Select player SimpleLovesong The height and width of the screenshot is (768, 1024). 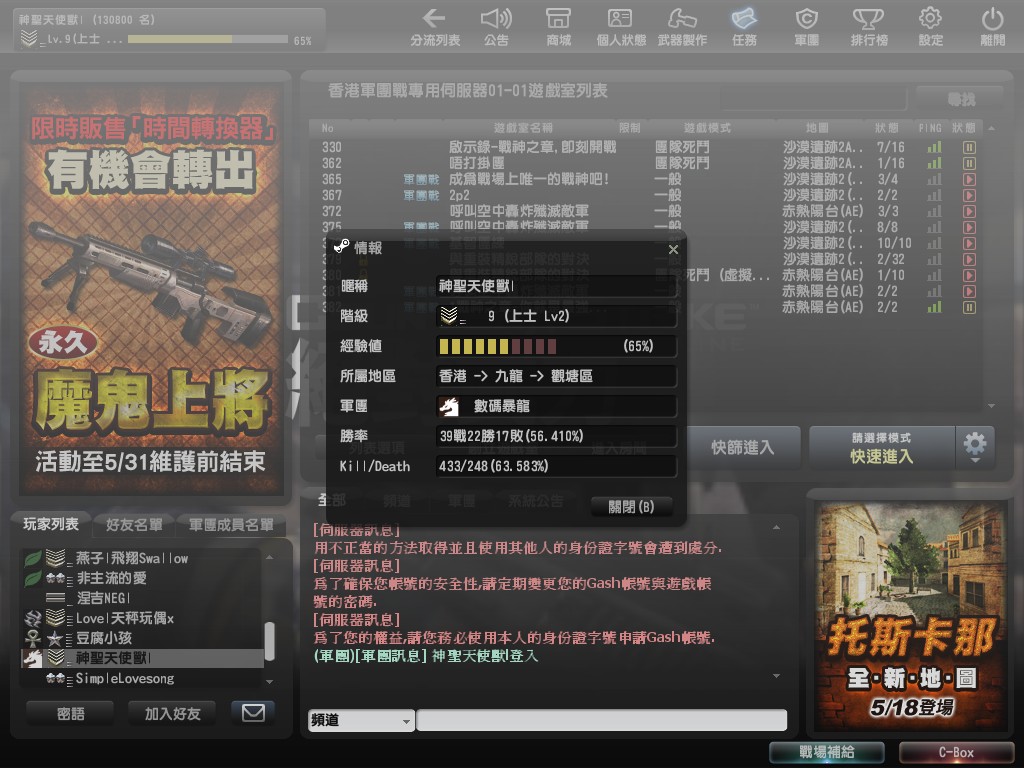(x=142, y=678)
